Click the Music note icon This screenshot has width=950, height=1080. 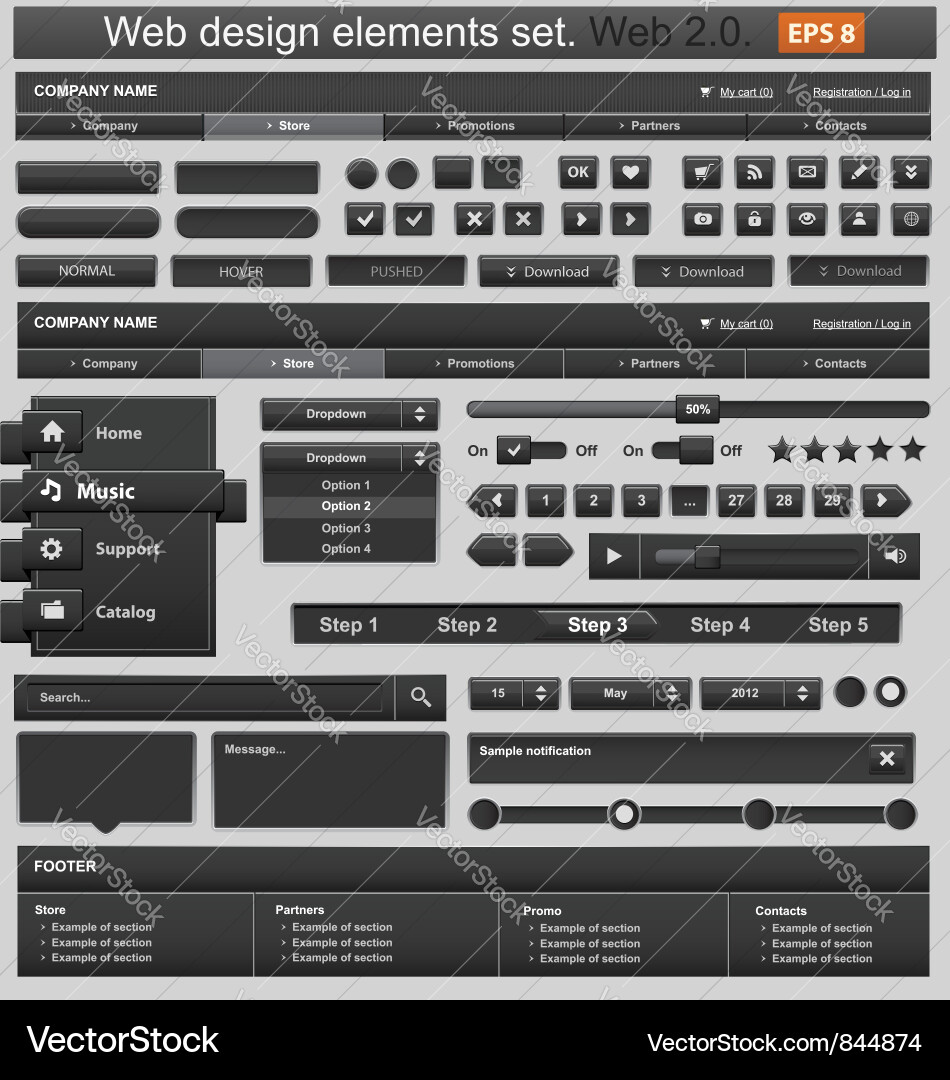pos(50,490)
